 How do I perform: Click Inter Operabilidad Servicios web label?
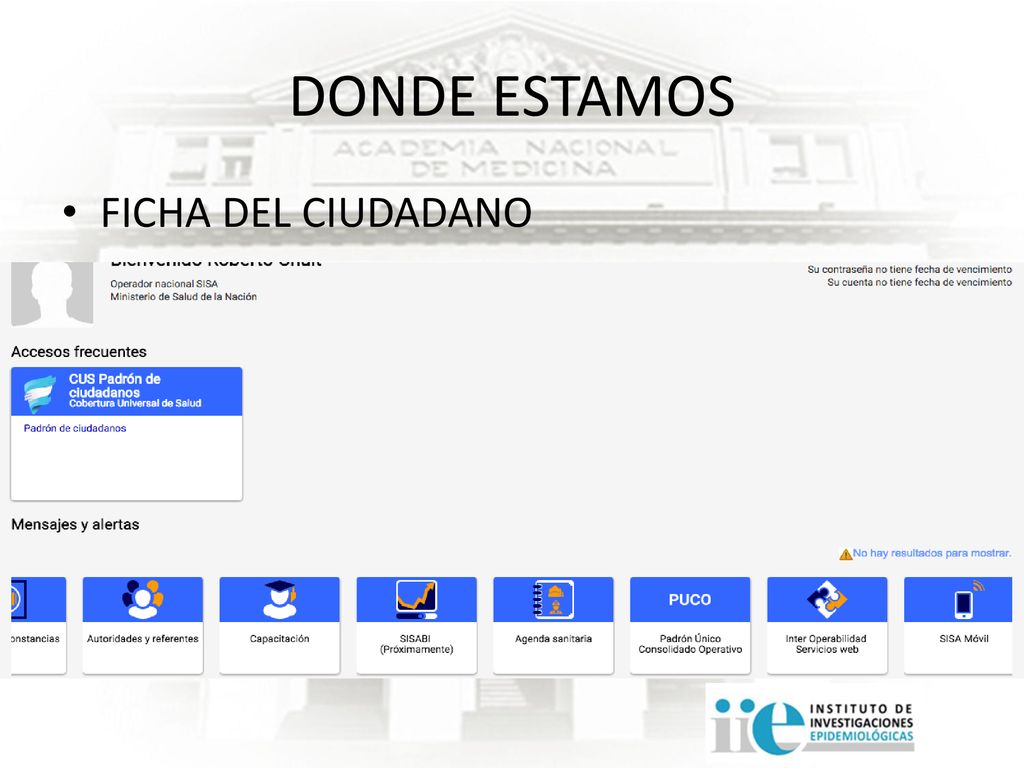(x=827, y=644)
